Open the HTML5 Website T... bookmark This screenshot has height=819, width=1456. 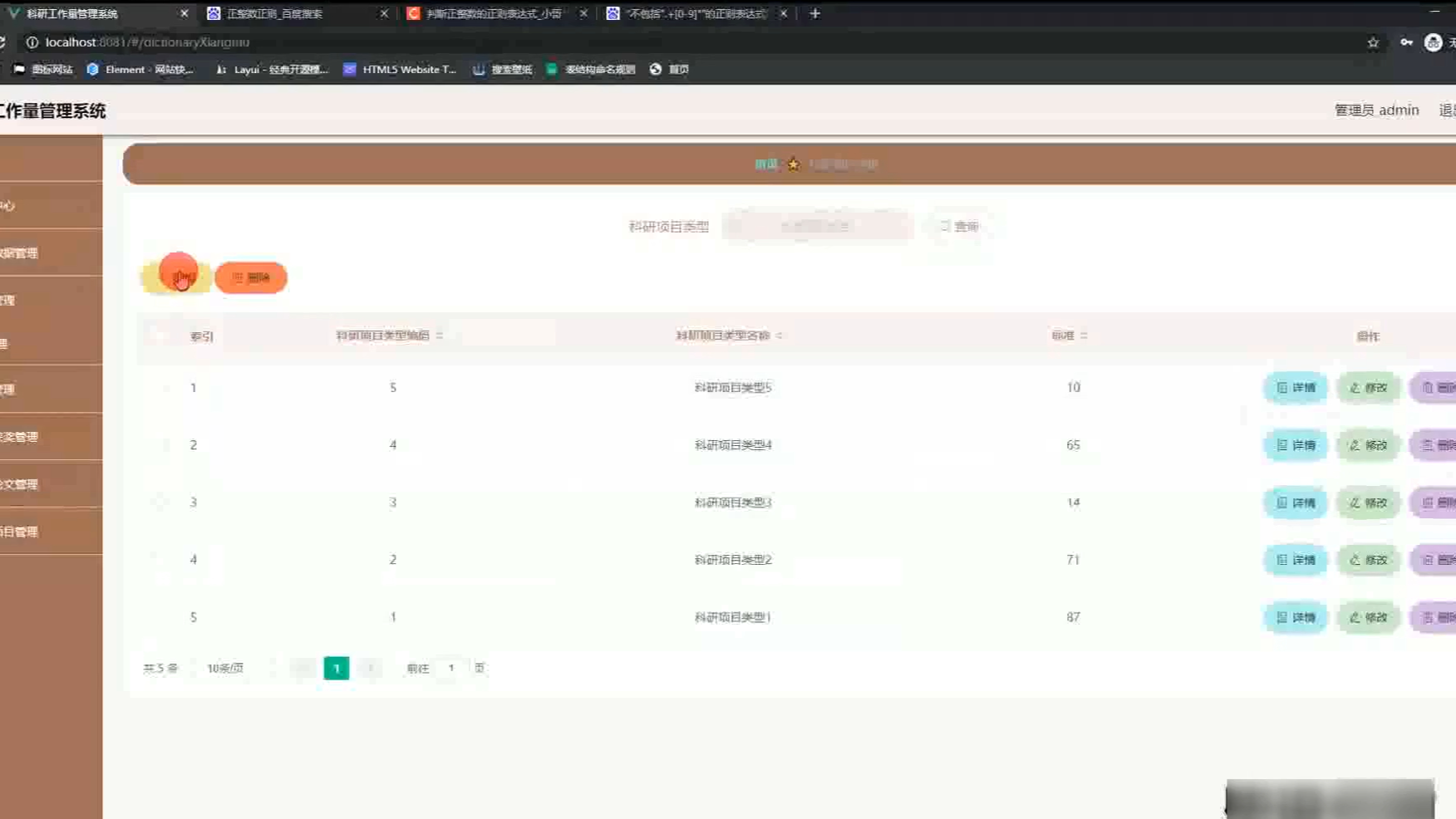click(x=400, y=69)
